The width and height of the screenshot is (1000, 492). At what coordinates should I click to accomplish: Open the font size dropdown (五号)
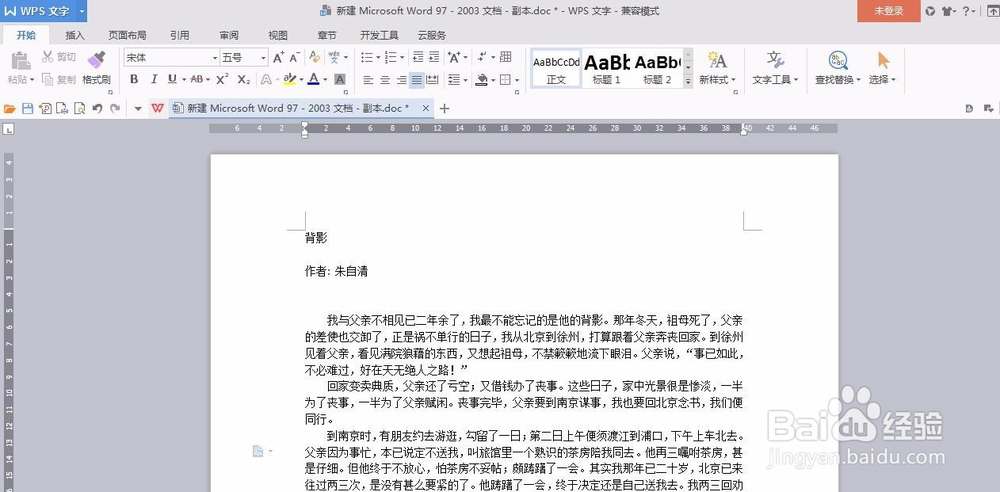263,58
